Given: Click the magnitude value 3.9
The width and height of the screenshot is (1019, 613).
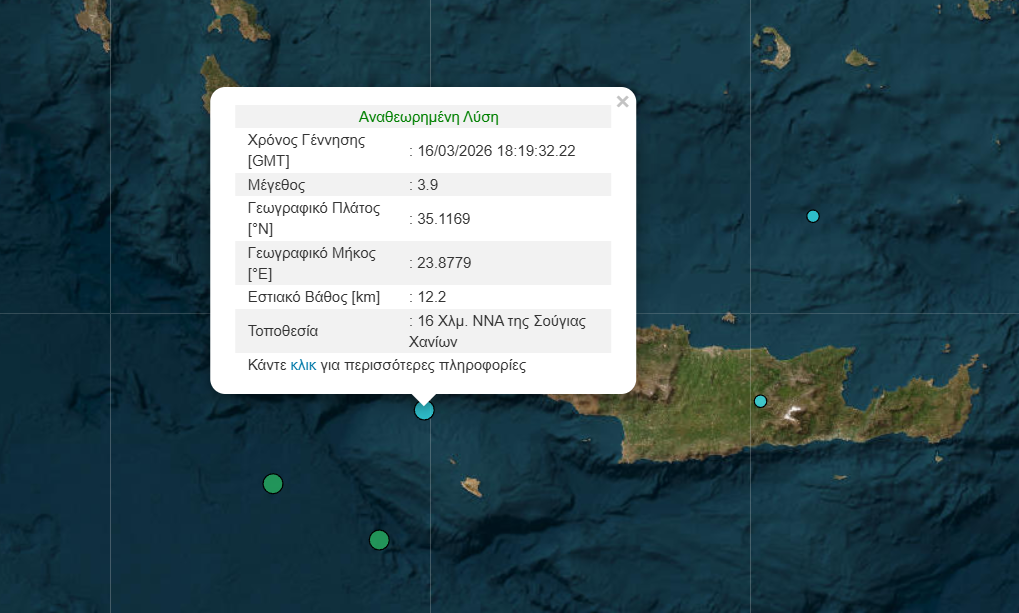Looking at the screenshot, I should click(x=427, y=185).
